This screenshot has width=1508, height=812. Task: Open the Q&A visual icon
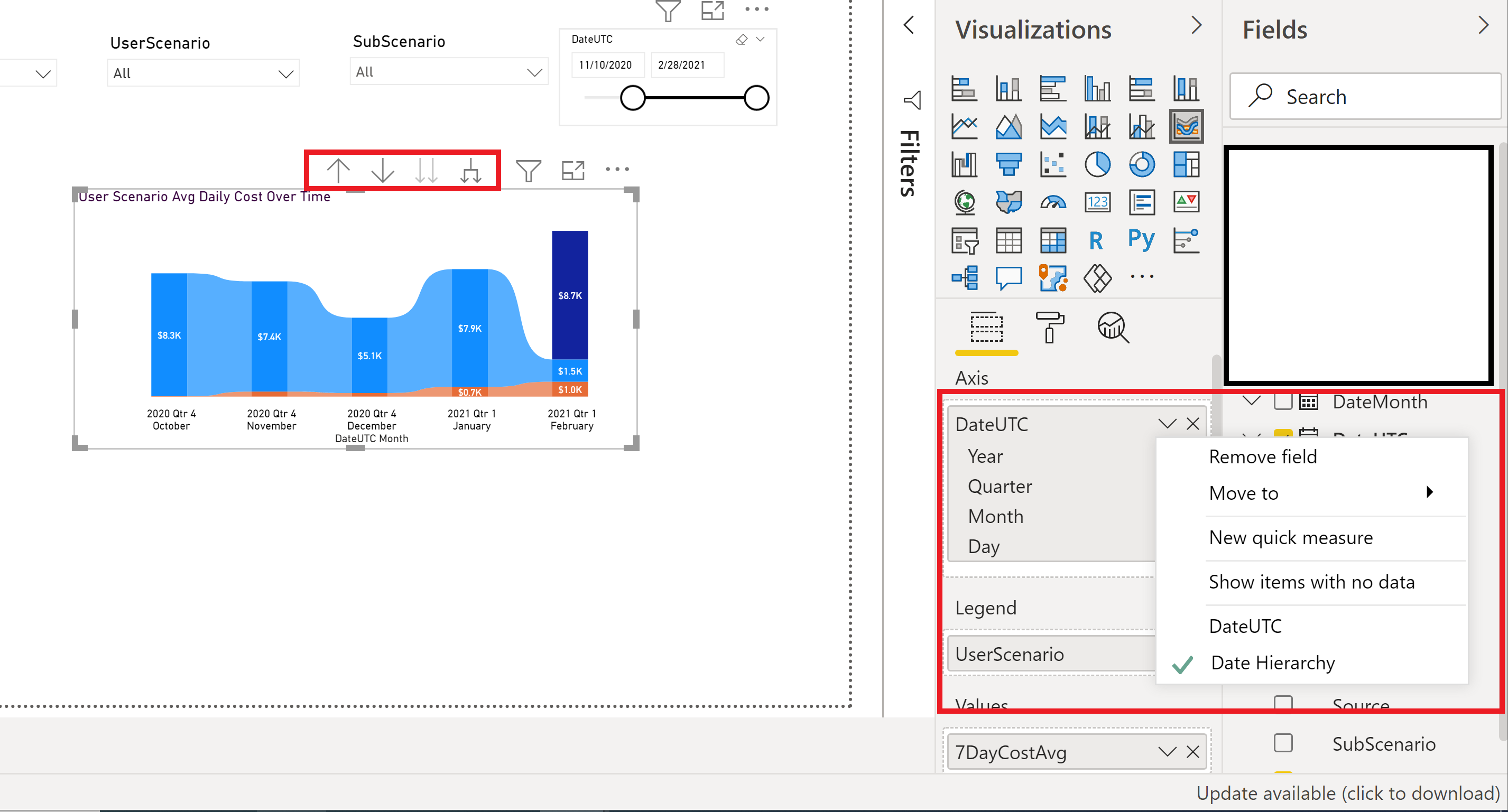[x=1008, y=278]
